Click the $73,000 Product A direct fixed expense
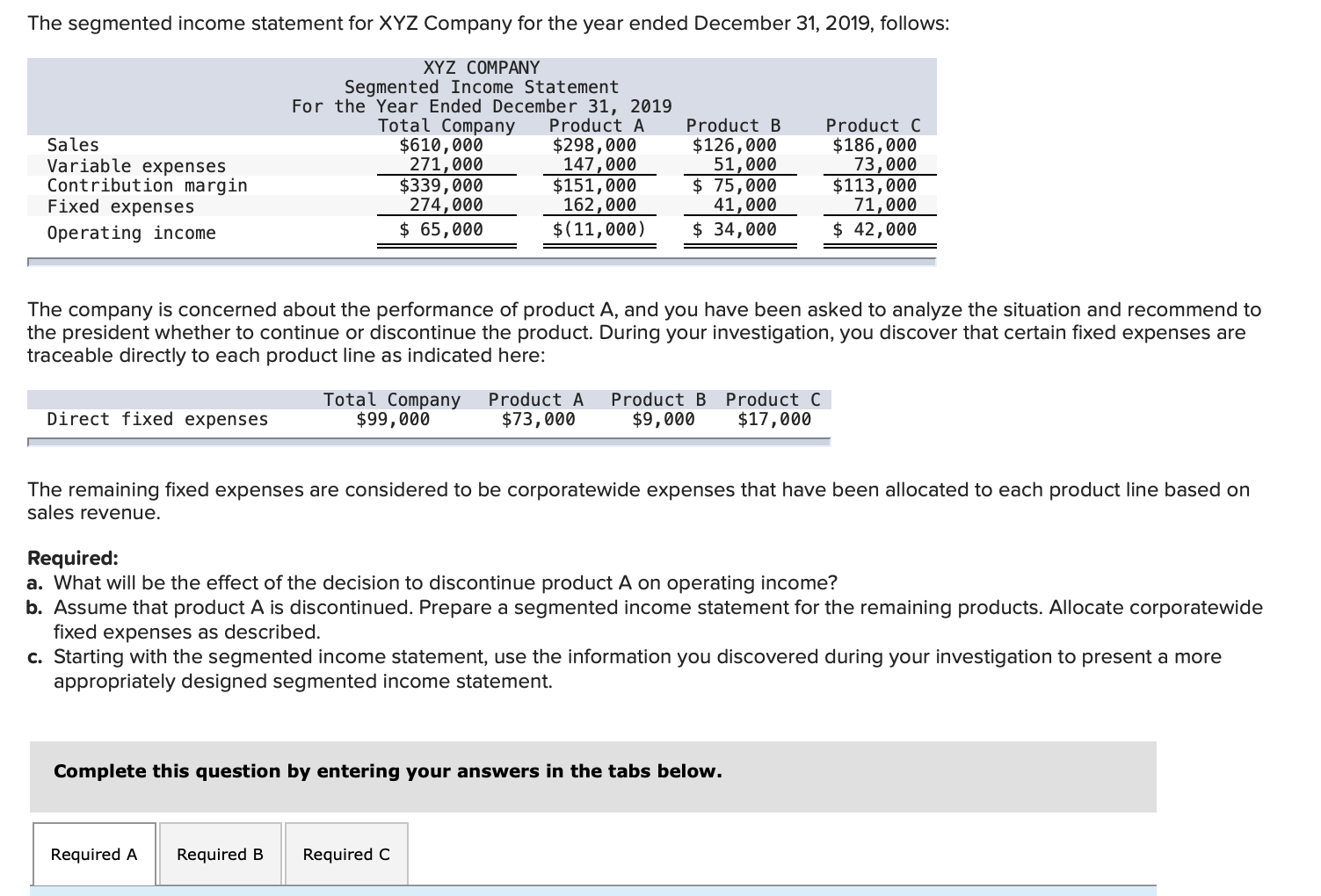 coord(537,418)
